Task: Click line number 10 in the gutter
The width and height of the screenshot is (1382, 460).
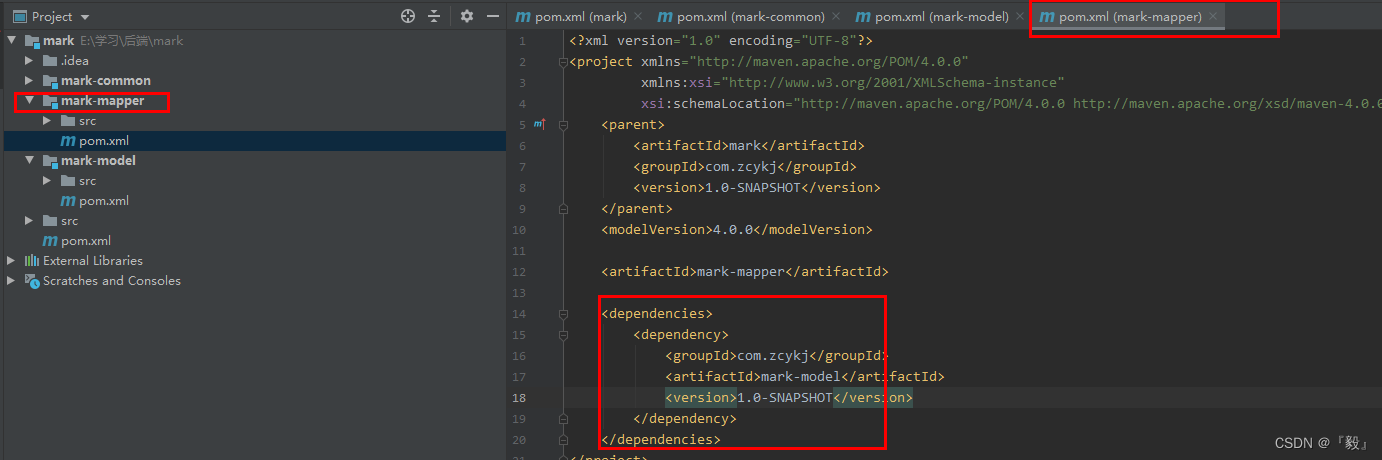Action: click(518, 229)
